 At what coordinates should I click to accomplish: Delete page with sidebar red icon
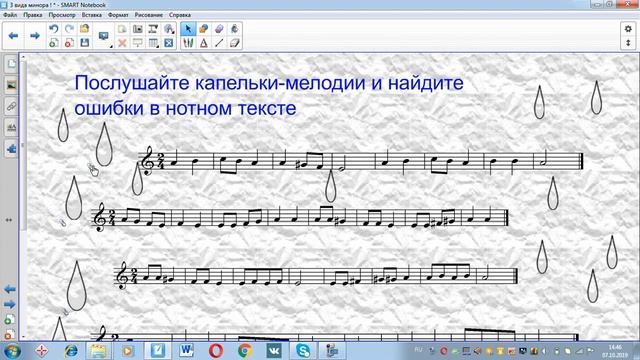point(9,335)
